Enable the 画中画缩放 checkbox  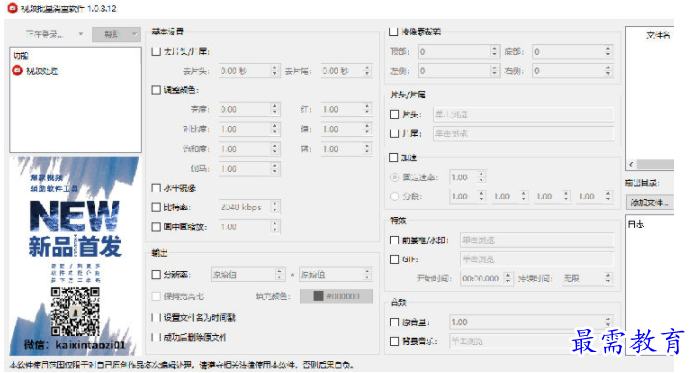[156, 227]
